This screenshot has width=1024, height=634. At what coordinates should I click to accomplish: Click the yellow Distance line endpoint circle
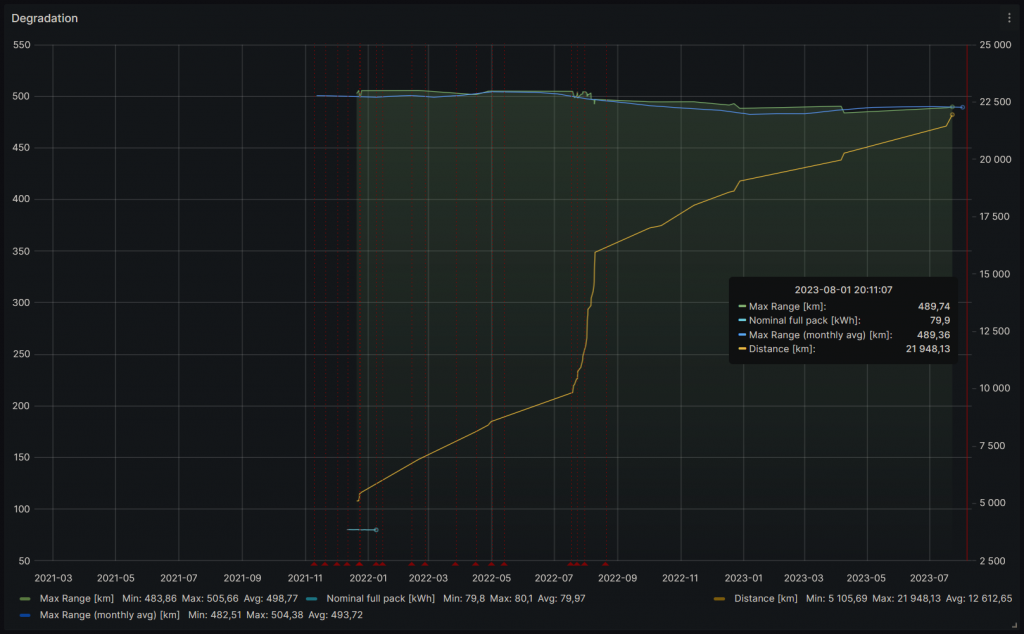tap(952, 115)
